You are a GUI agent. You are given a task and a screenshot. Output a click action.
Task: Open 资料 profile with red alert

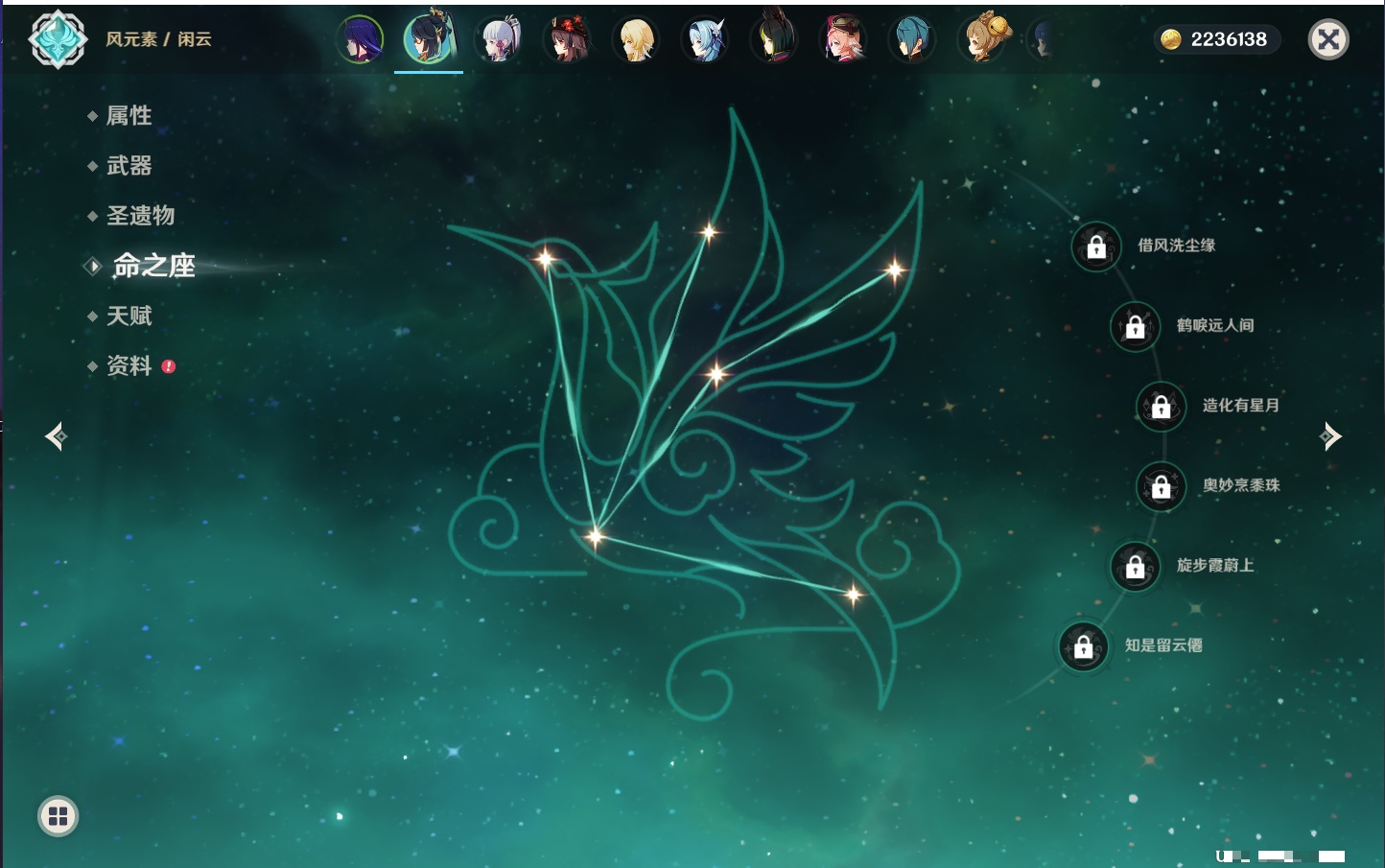coord(129,365)
